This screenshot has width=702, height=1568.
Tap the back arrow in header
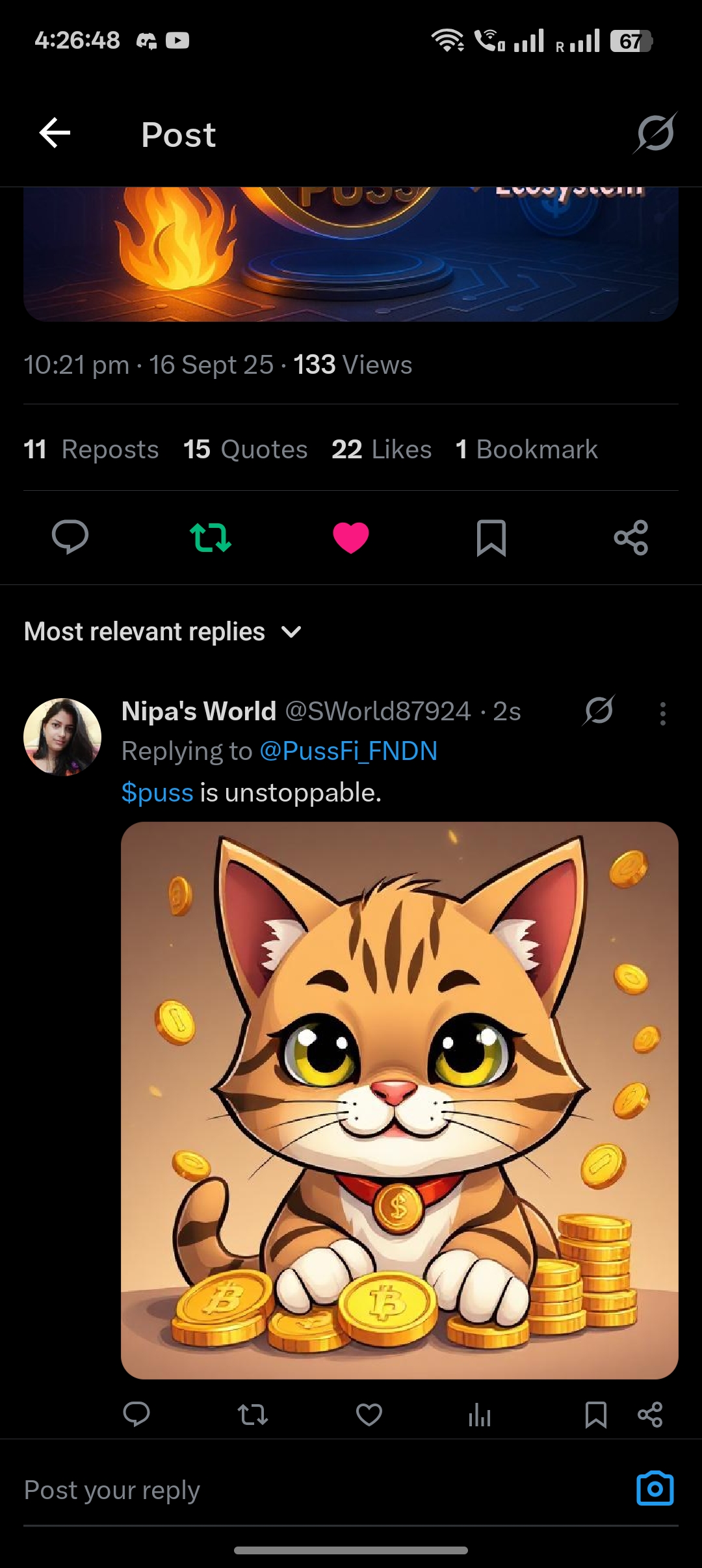55,133
